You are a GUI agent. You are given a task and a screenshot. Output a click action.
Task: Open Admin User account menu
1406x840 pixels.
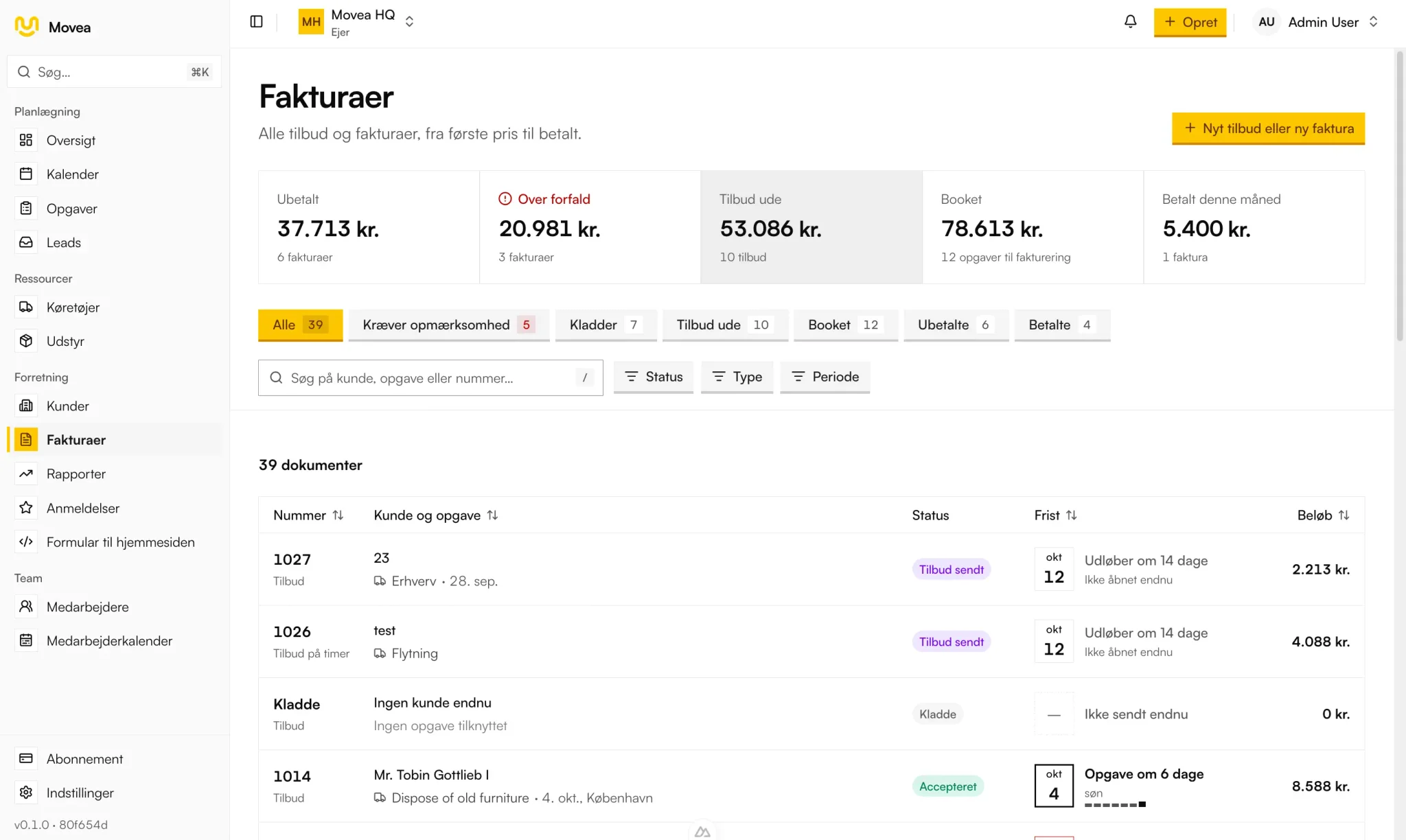pyautogui.click(x=1316, y=22)
